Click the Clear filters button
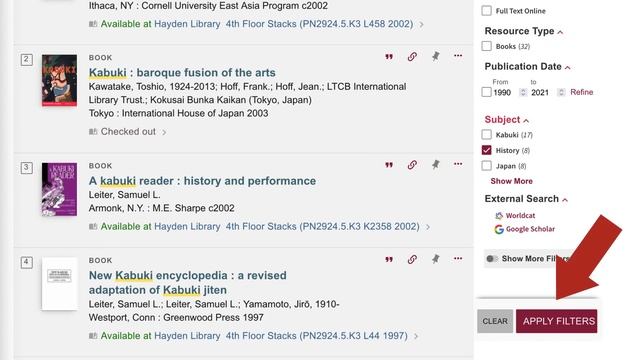Viewport: 640px width, 360px height. click(x=495, y=321)
